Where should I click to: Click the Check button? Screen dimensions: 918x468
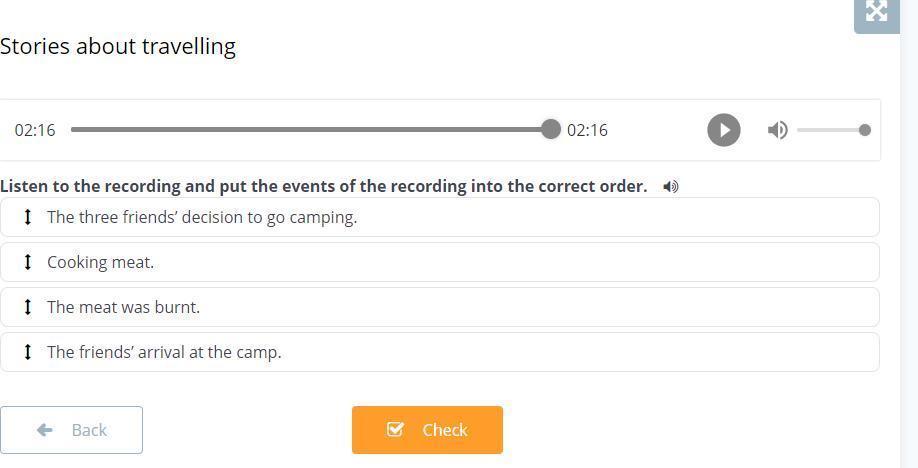coord(427,430)
